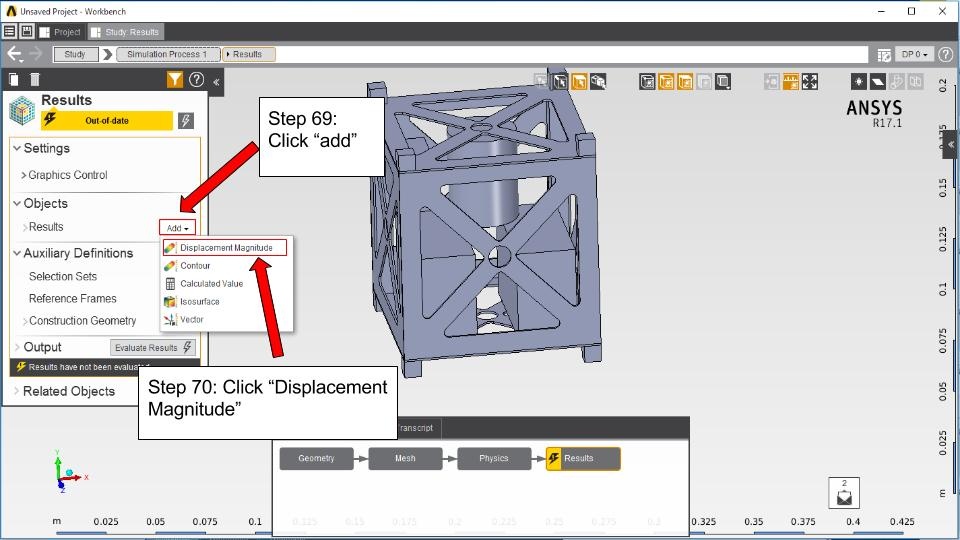The image size is (960, 540).
Task: Click the dark cube-with-cursor selection icon
Action: [560, 81]
